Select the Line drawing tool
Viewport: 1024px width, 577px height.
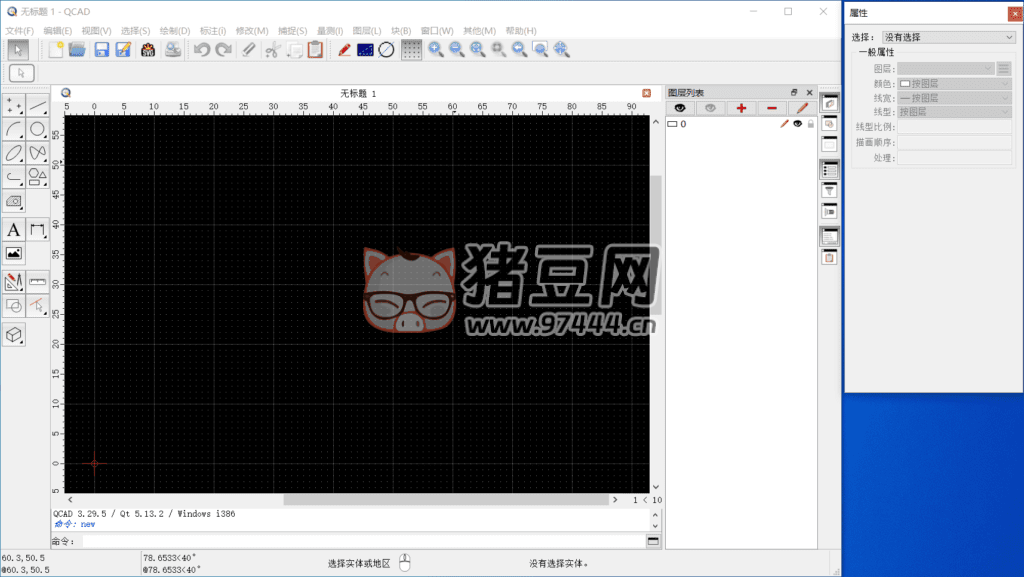(38, 105)
